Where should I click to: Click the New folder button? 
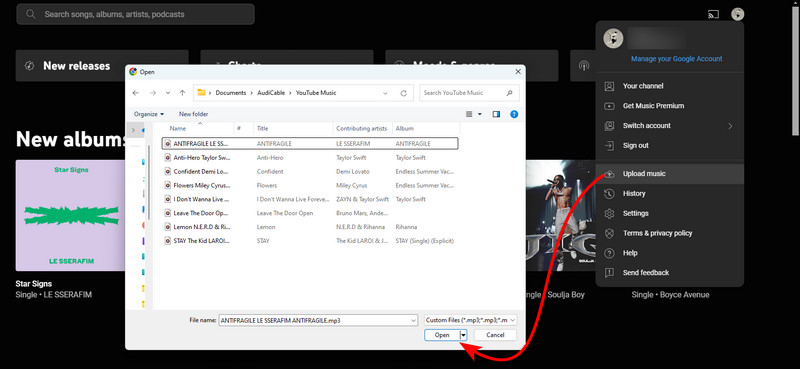coord(193,114)
